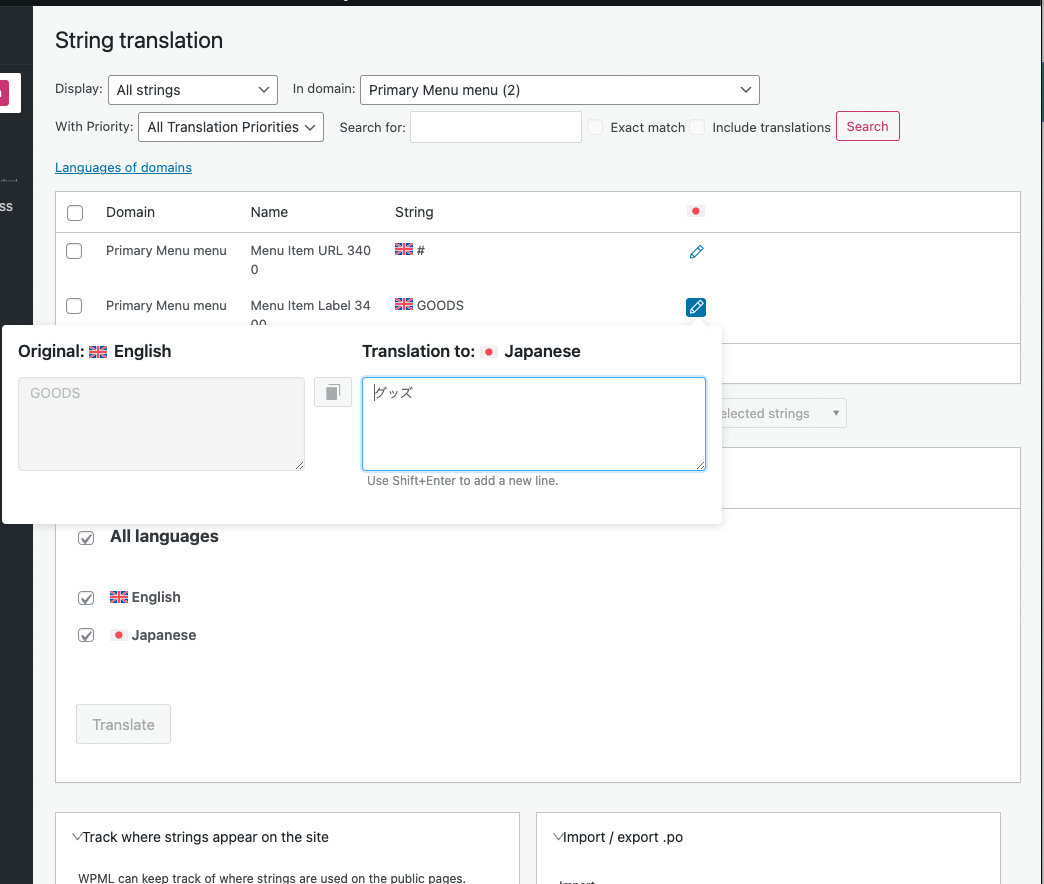Open the 'In domain' Primary Menu dropdown

tap(559, 90)
